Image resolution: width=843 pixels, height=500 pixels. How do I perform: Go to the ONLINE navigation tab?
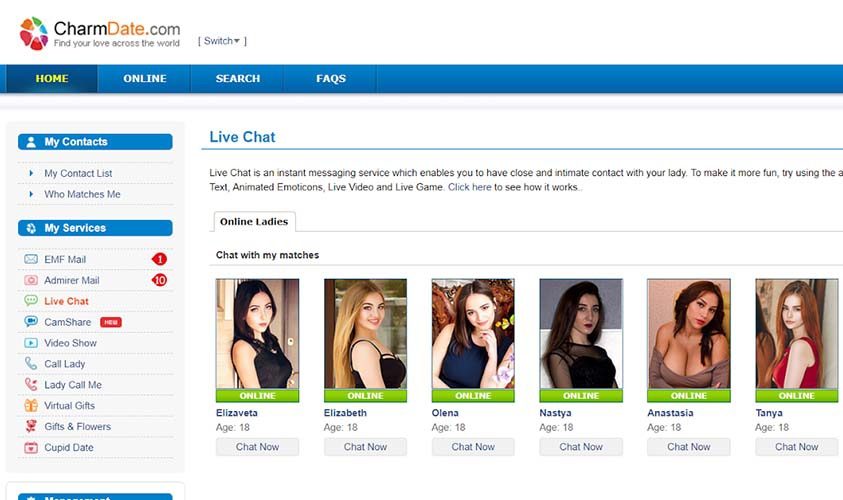pos(145,78)
